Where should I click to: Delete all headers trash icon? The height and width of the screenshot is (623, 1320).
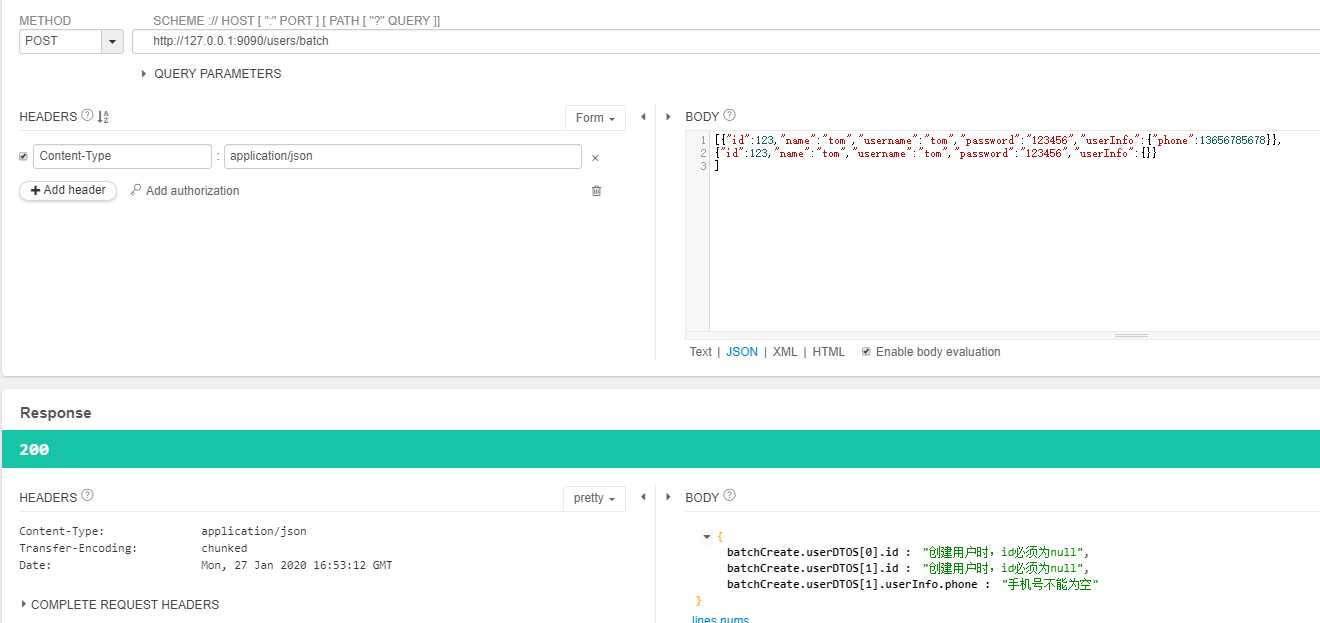(x=596, y=191)
